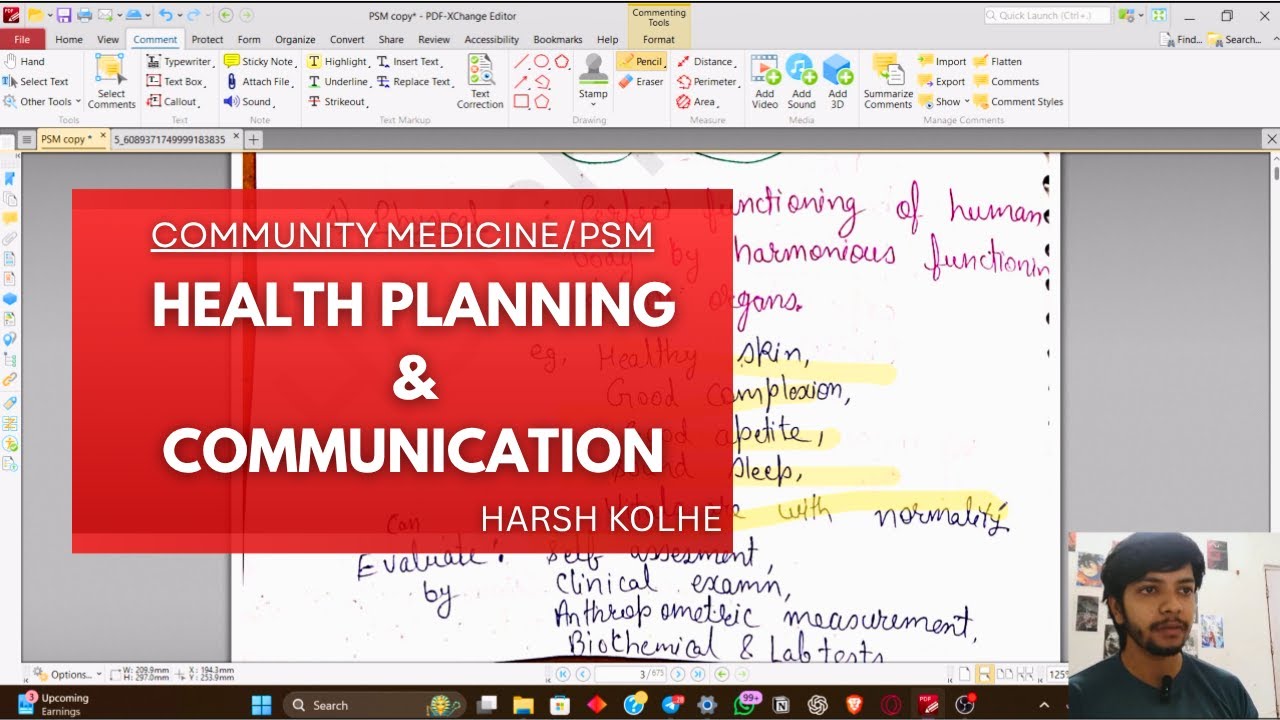Add a Sticky Note

click(x=259, y=61)
